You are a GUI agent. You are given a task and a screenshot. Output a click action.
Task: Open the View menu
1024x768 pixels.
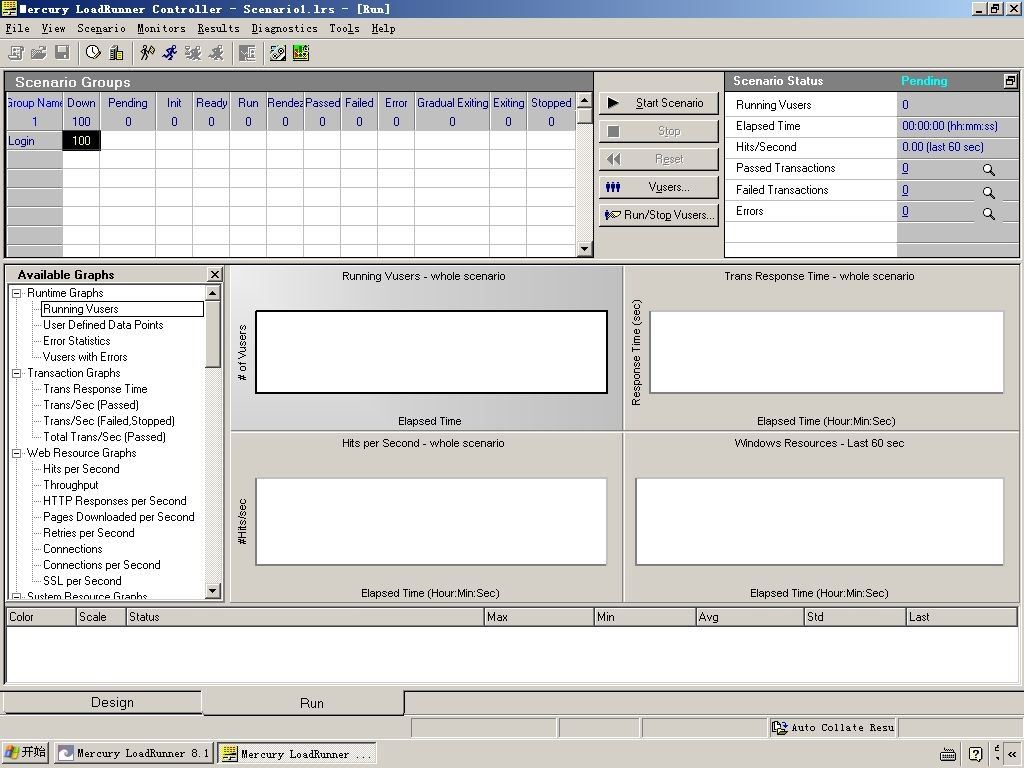(x=54, y=28)
